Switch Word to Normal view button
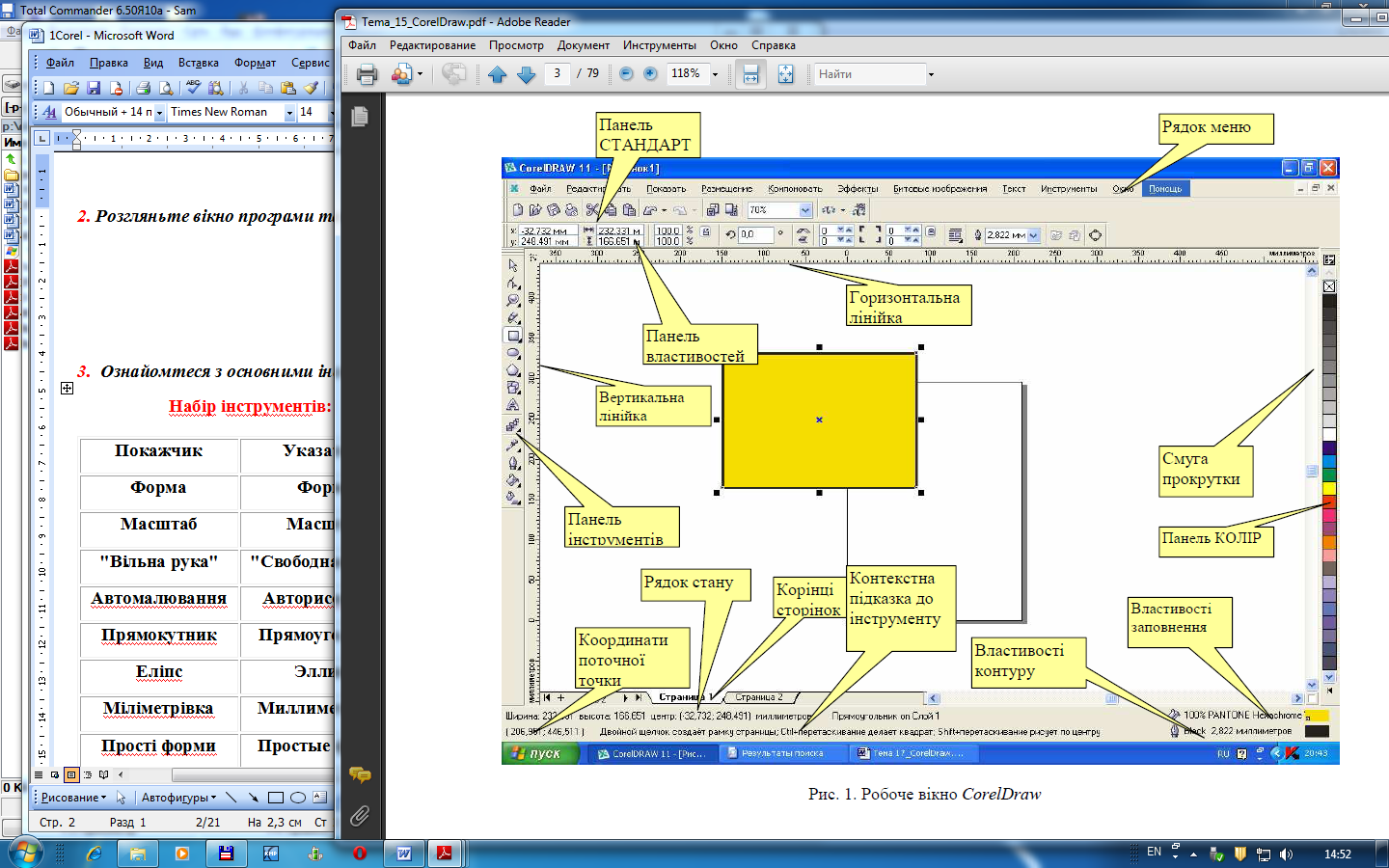The image size is (1389, 868). [x=40, y=774]
